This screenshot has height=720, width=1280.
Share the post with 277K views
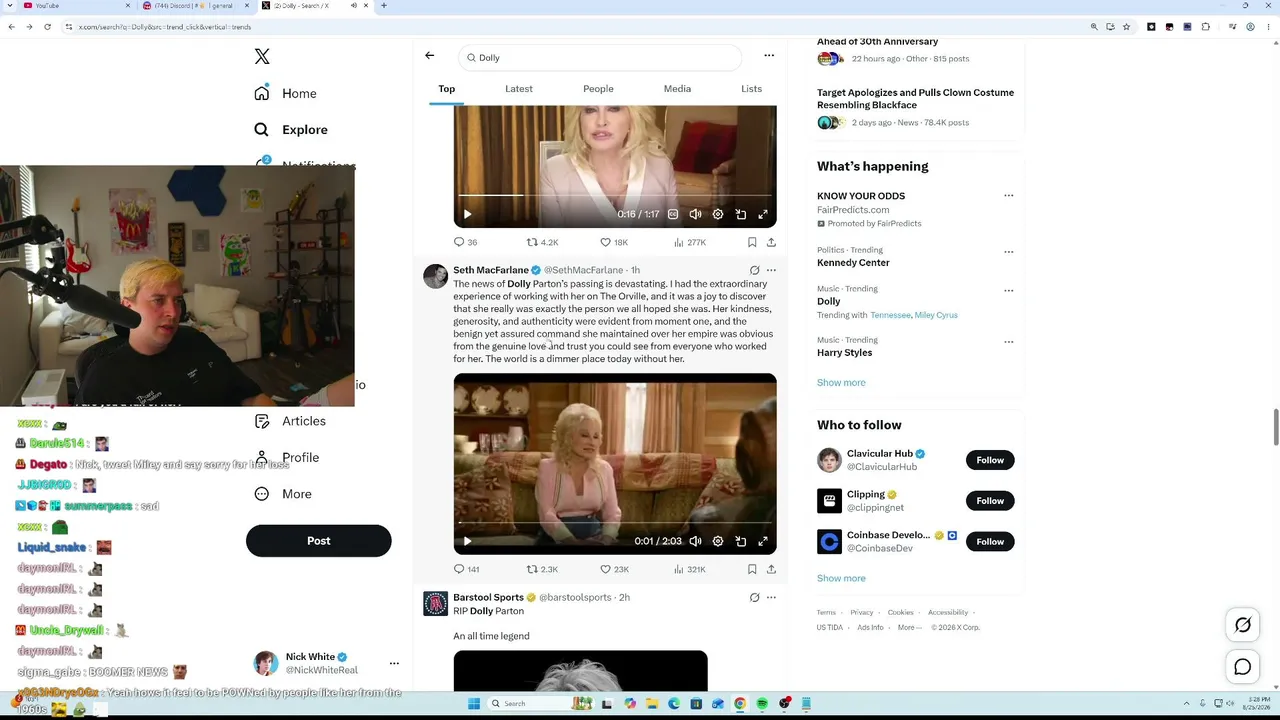pos(771,242)
